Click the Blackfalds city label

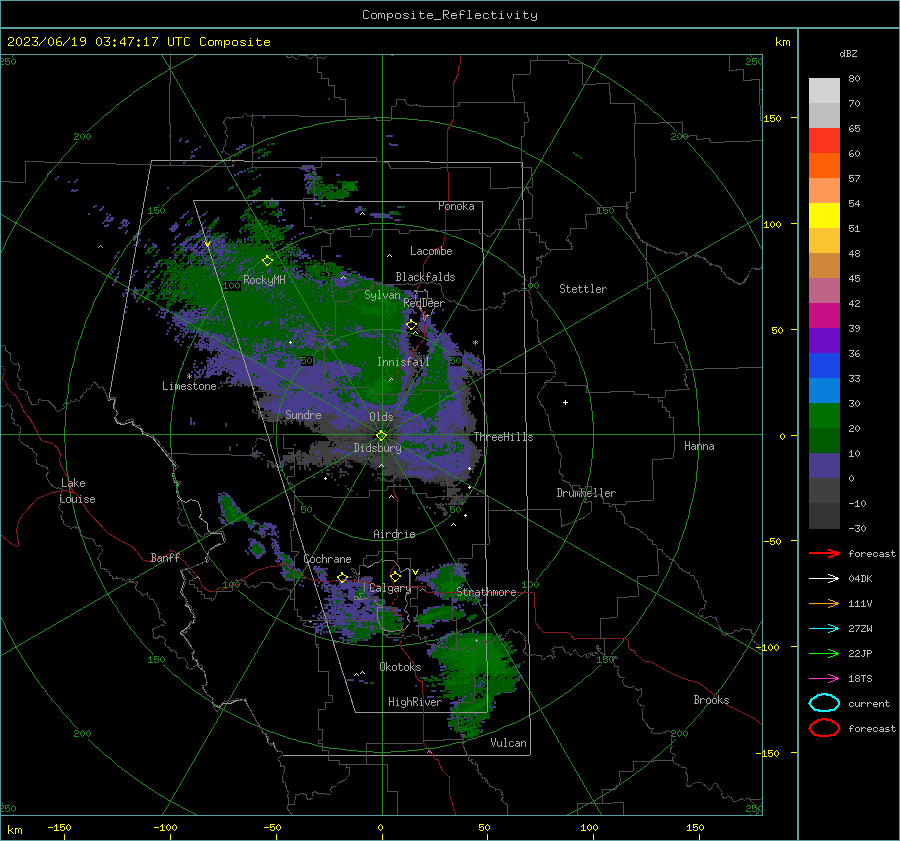coord(425,277)
